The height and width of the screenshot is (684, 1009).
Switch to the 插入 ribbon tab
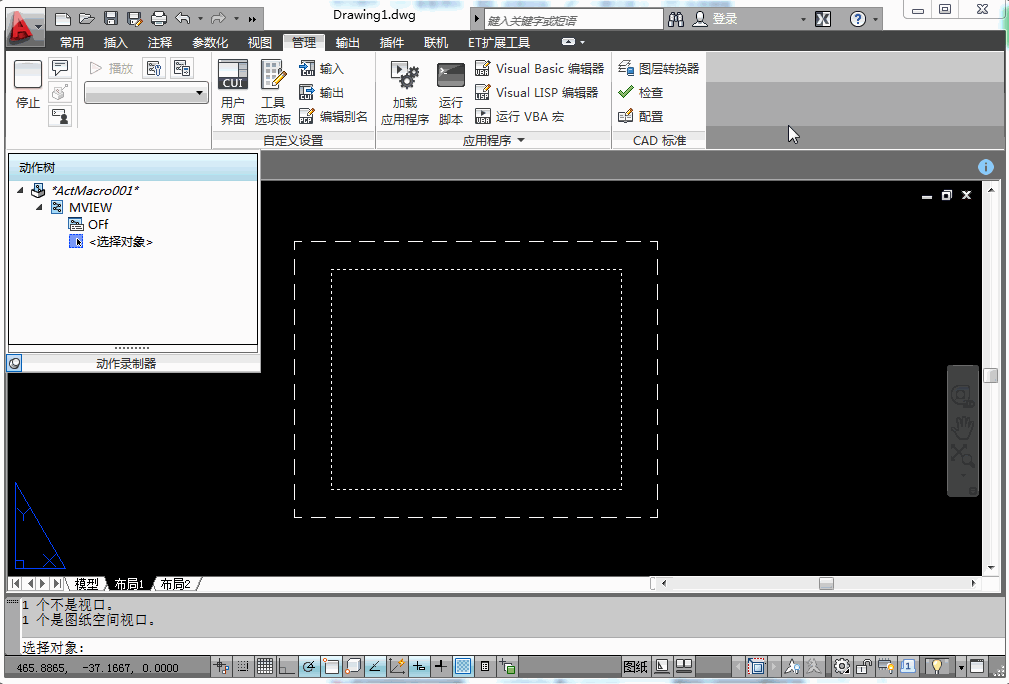coord(116,42)
